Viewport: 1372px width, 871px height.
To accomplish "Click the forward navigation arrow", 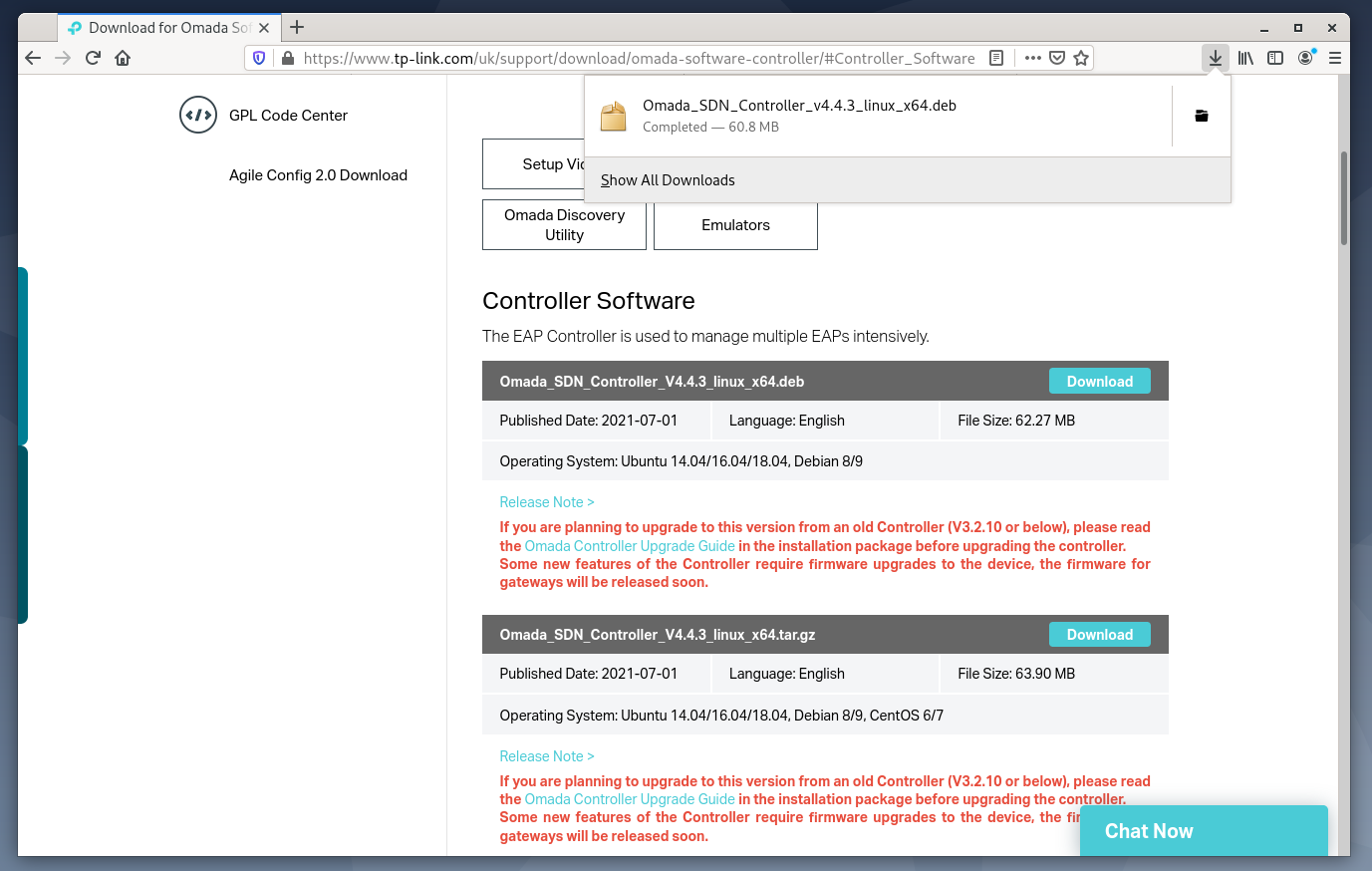I will 63,58.
